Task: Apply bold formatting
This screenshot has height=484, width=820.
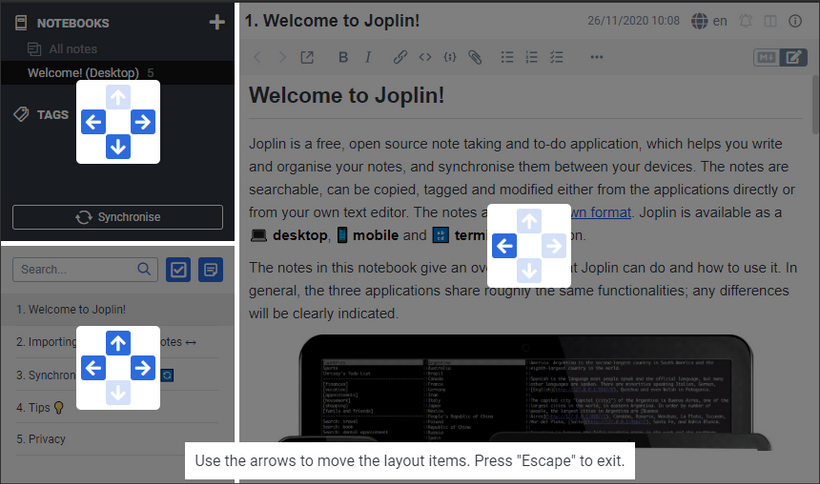Action: click(343, 57)
